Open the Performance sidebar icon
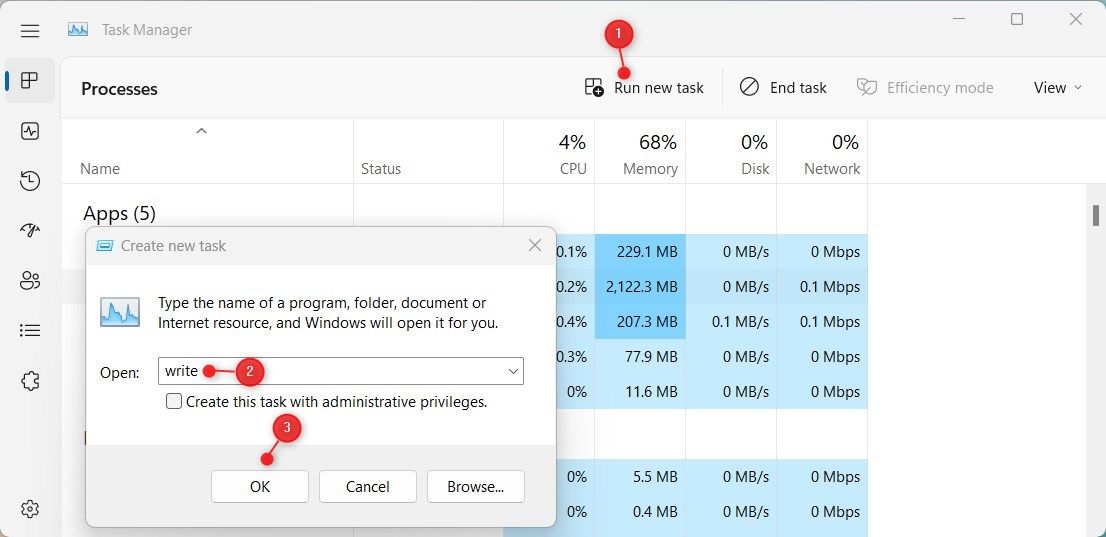1106x537 pixels. click(30, 131)
